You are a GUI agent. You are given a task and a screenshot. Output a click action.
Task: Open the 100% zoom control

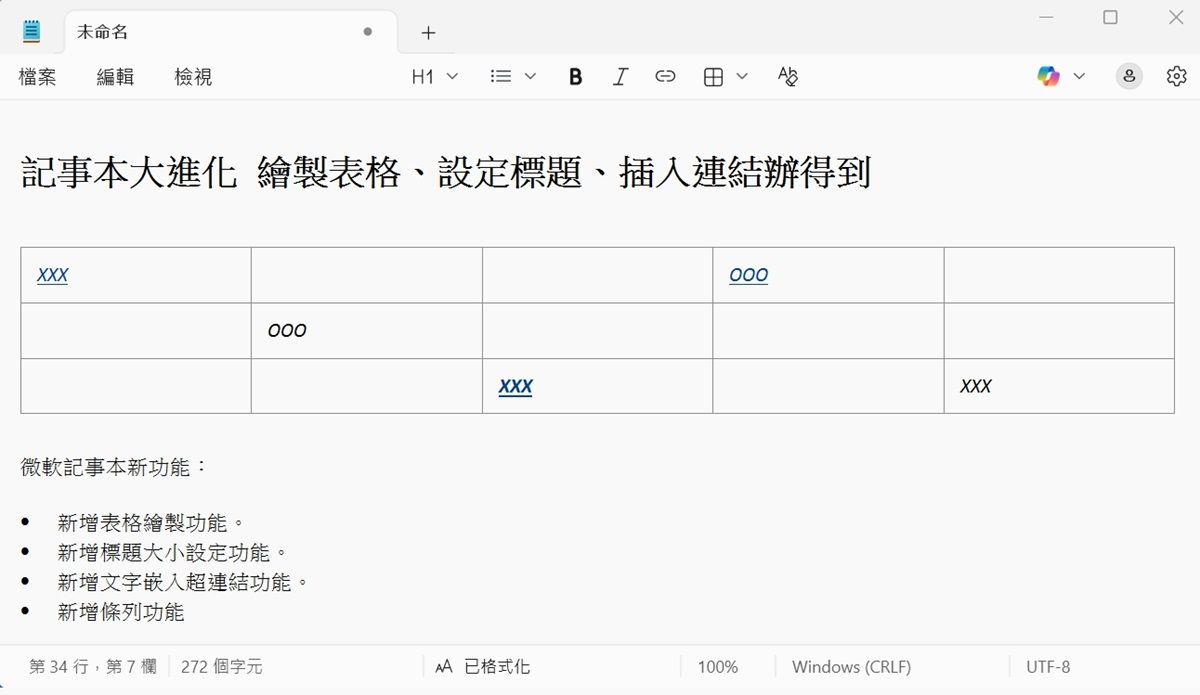coord(718,666)
